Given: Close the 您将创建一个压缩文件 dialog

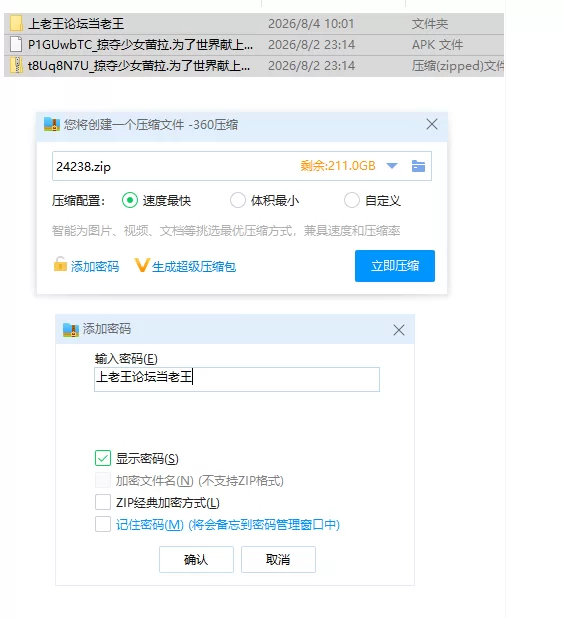Looking at the screenshot, I should pos(432,124).
